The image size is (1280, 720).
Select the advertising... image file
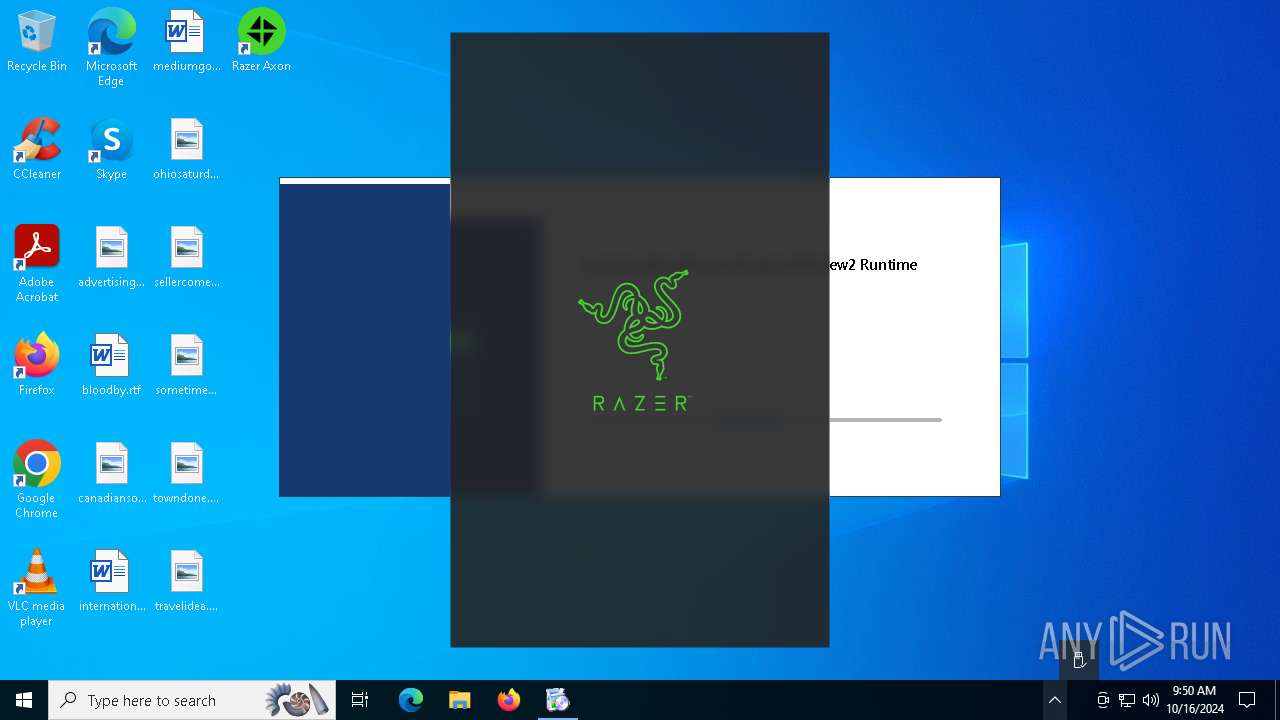pyautogui.click(x=111, y=258)
